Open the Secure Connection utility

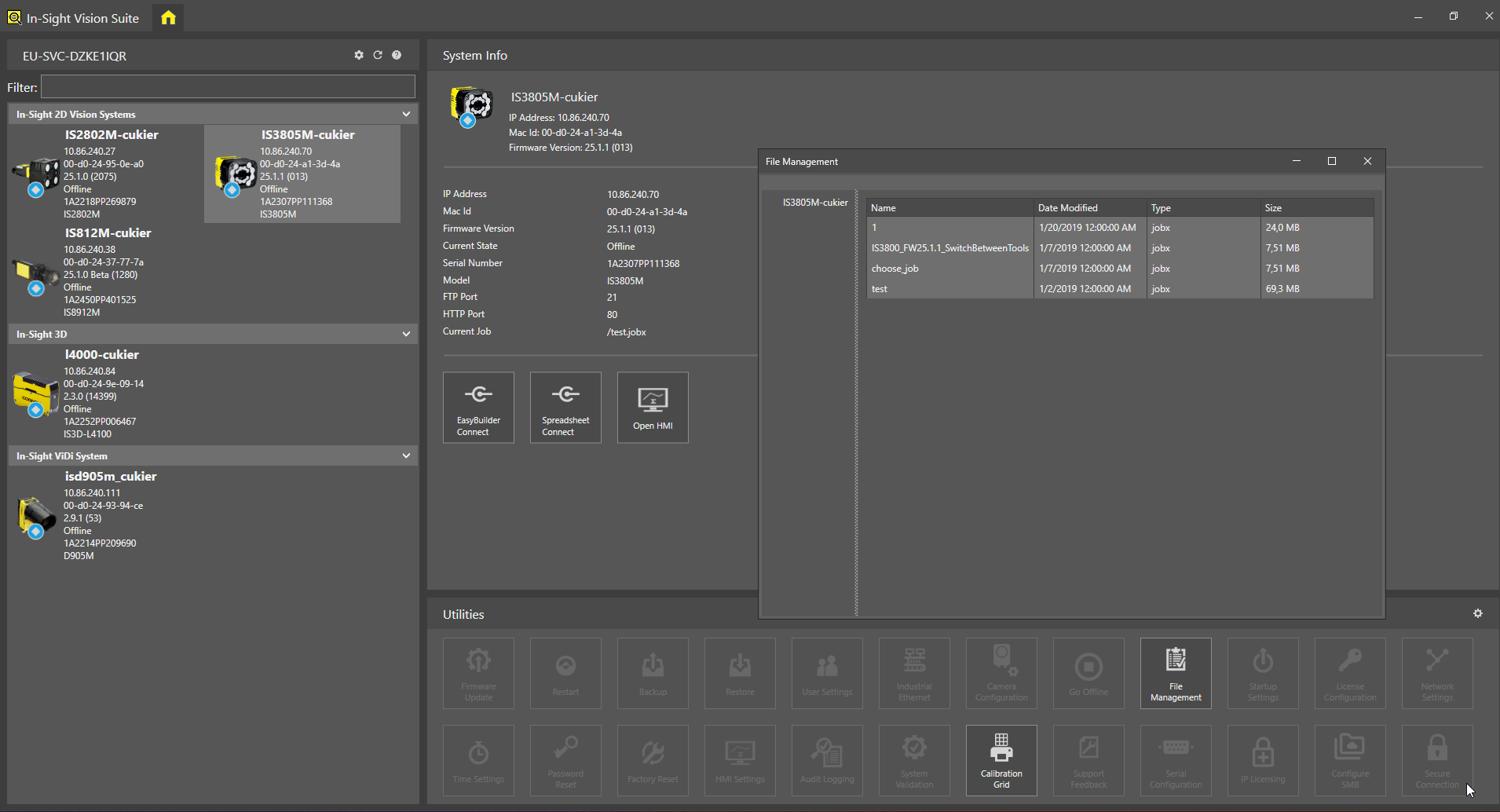(1436, 760)
